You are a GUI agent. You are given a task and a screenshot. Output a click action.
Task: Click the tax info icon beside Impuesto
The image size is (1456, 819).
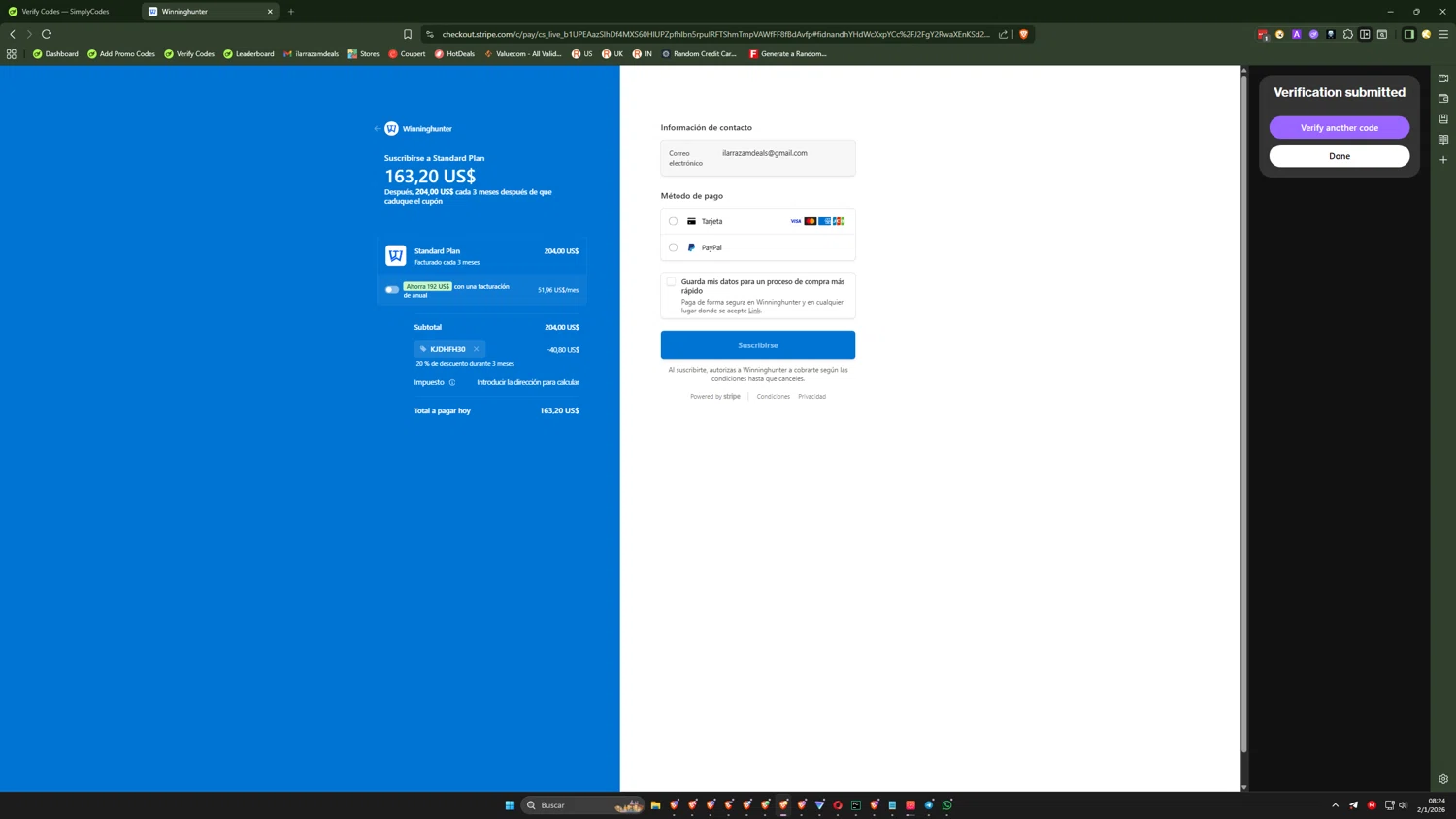coord(452,382)
